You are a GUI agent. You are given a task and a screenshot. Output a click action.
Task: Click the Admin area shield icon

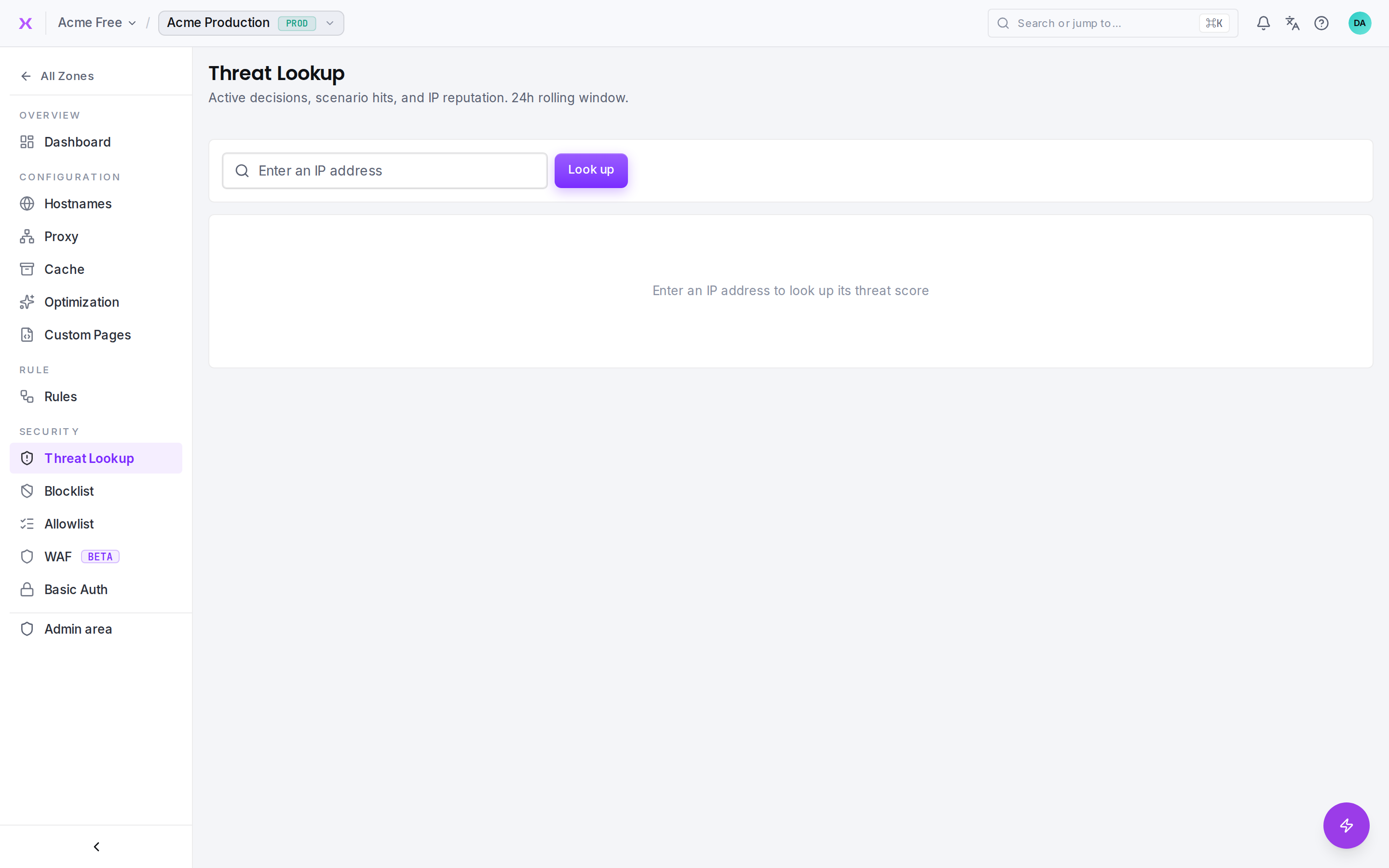click(x=27, y=629)
